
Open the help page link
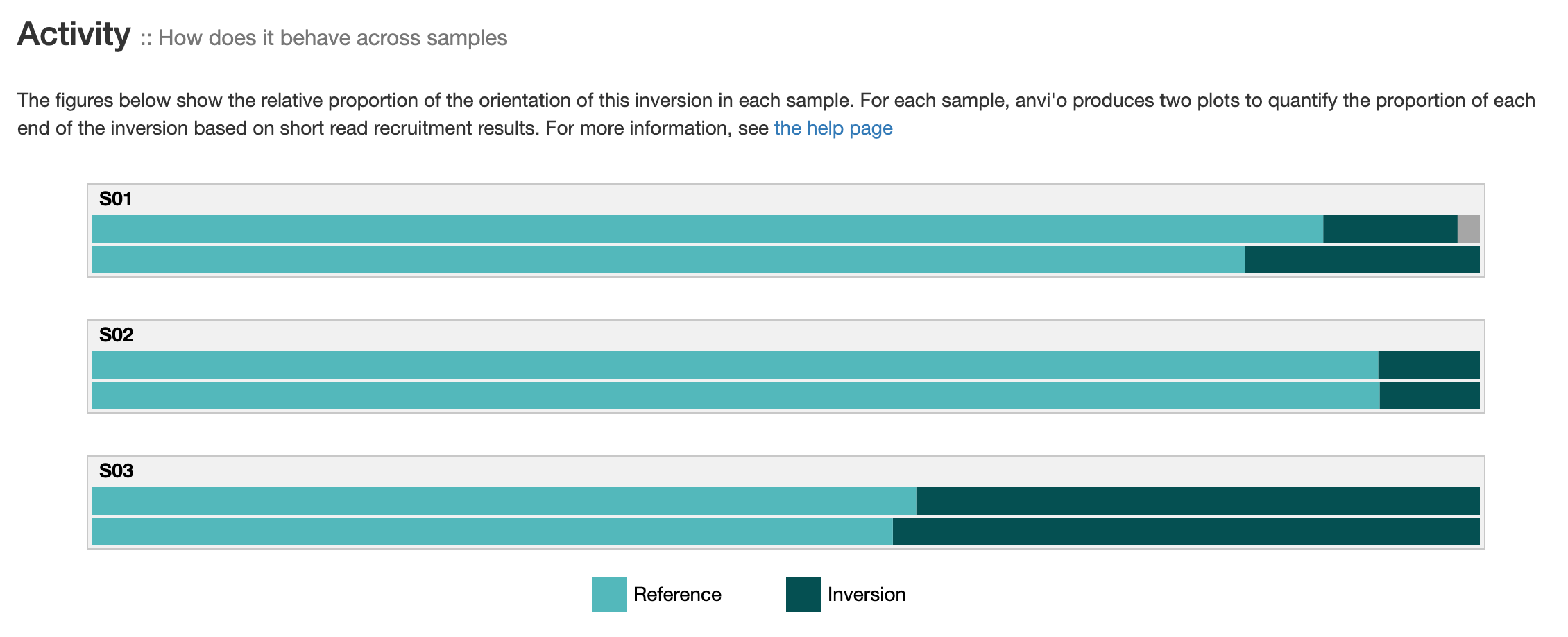point(833,128)
